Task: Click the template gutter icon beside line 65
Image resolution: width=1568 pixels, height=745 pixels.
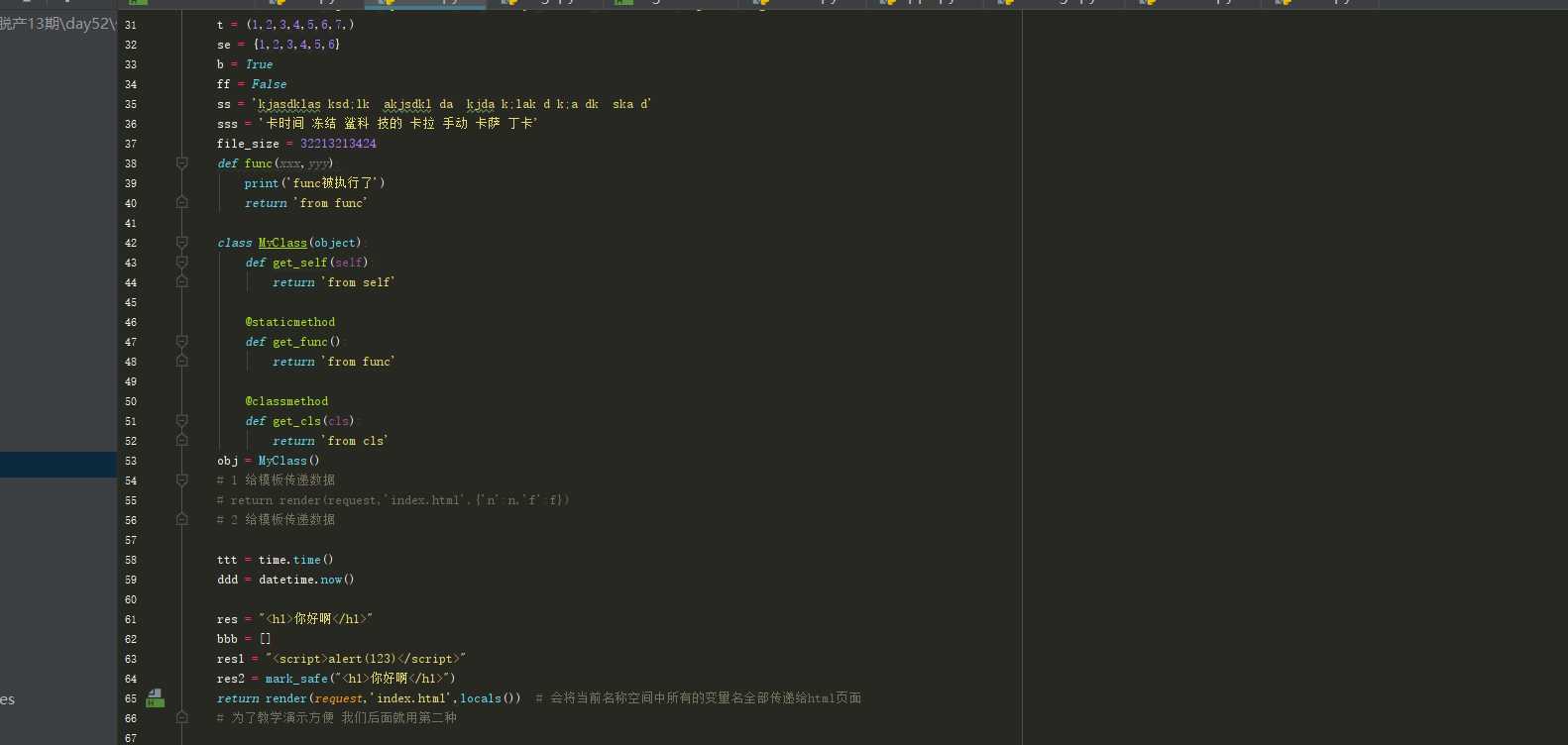Action: coord(156,698)
